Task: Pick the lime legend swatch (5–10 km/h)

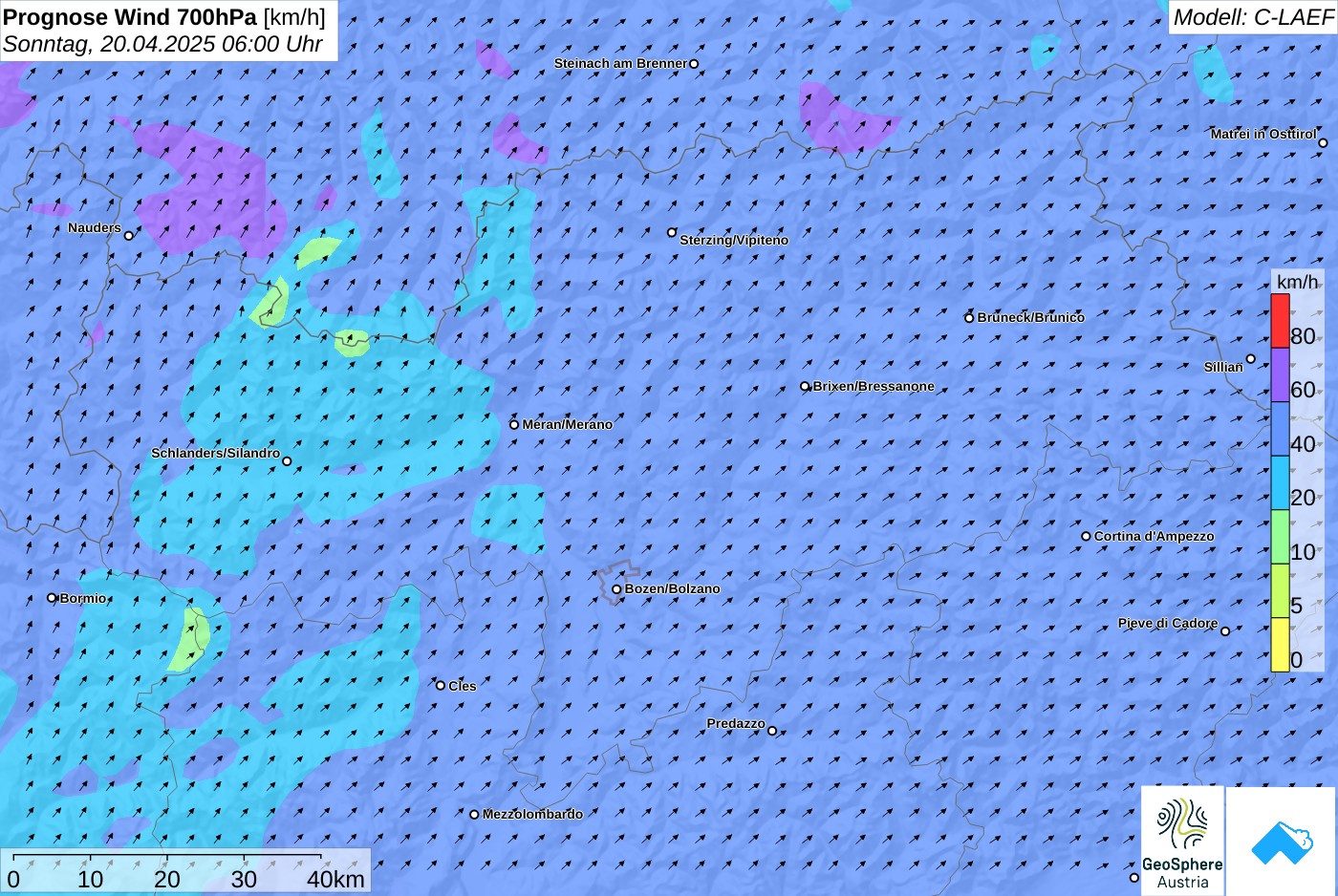Action: (x=1280, y=591)
